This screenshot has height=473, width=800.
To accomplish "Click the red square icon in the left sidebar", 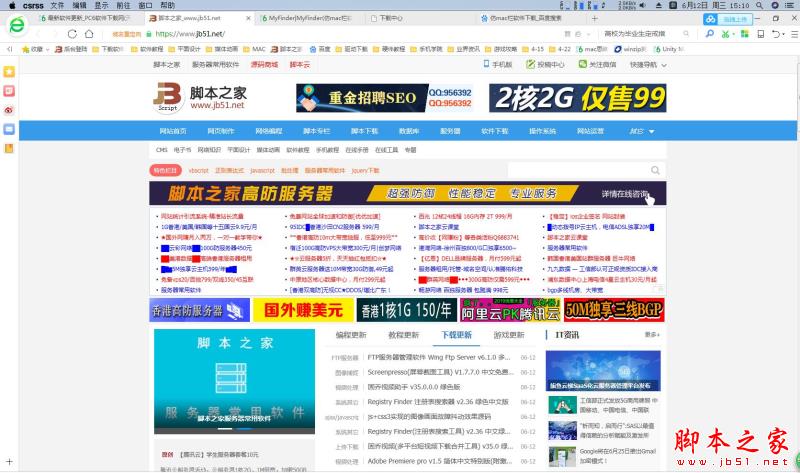I will pos(9,91).
